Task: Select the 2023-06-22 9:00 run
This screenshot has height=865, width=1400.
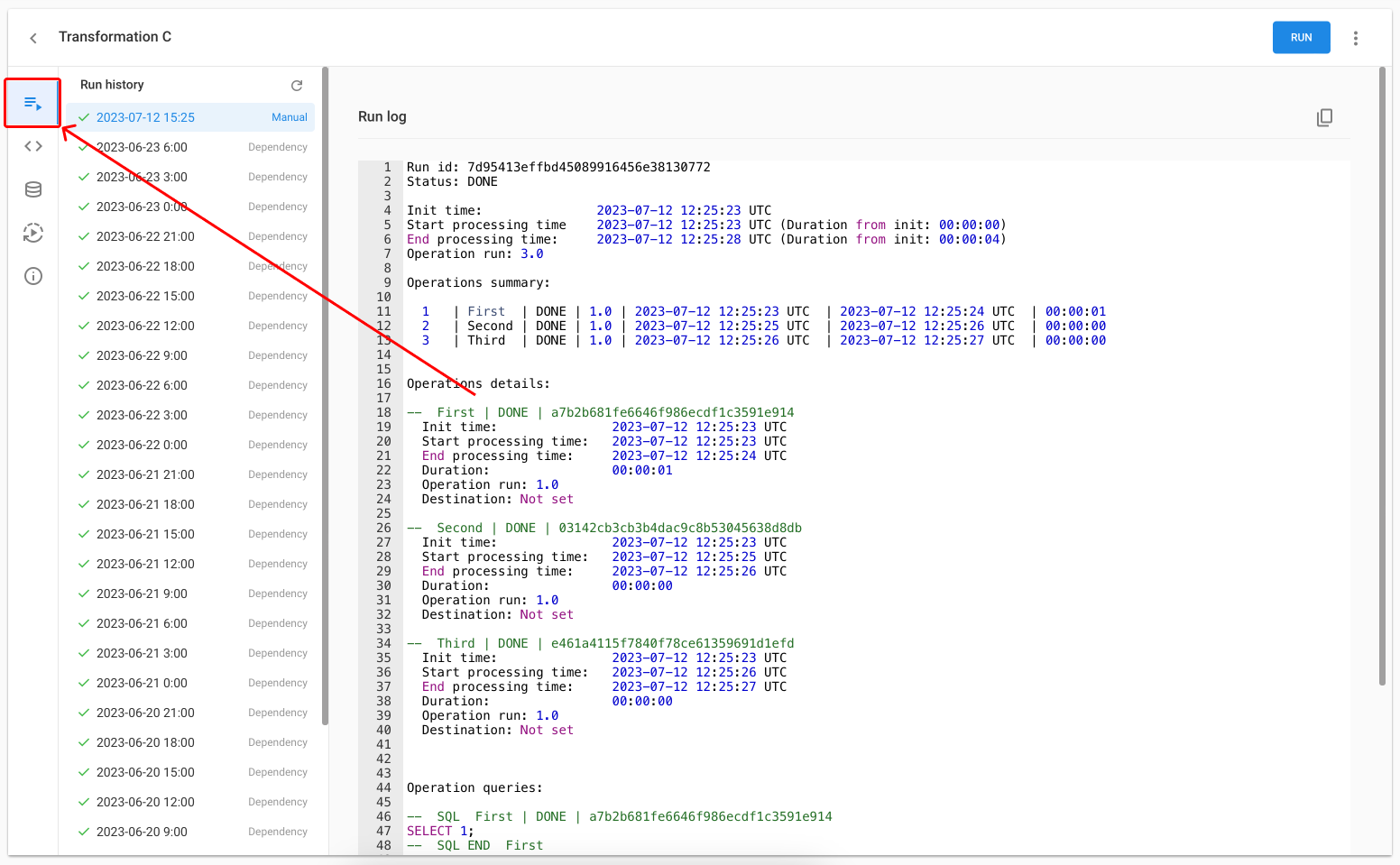Action: 190,355
